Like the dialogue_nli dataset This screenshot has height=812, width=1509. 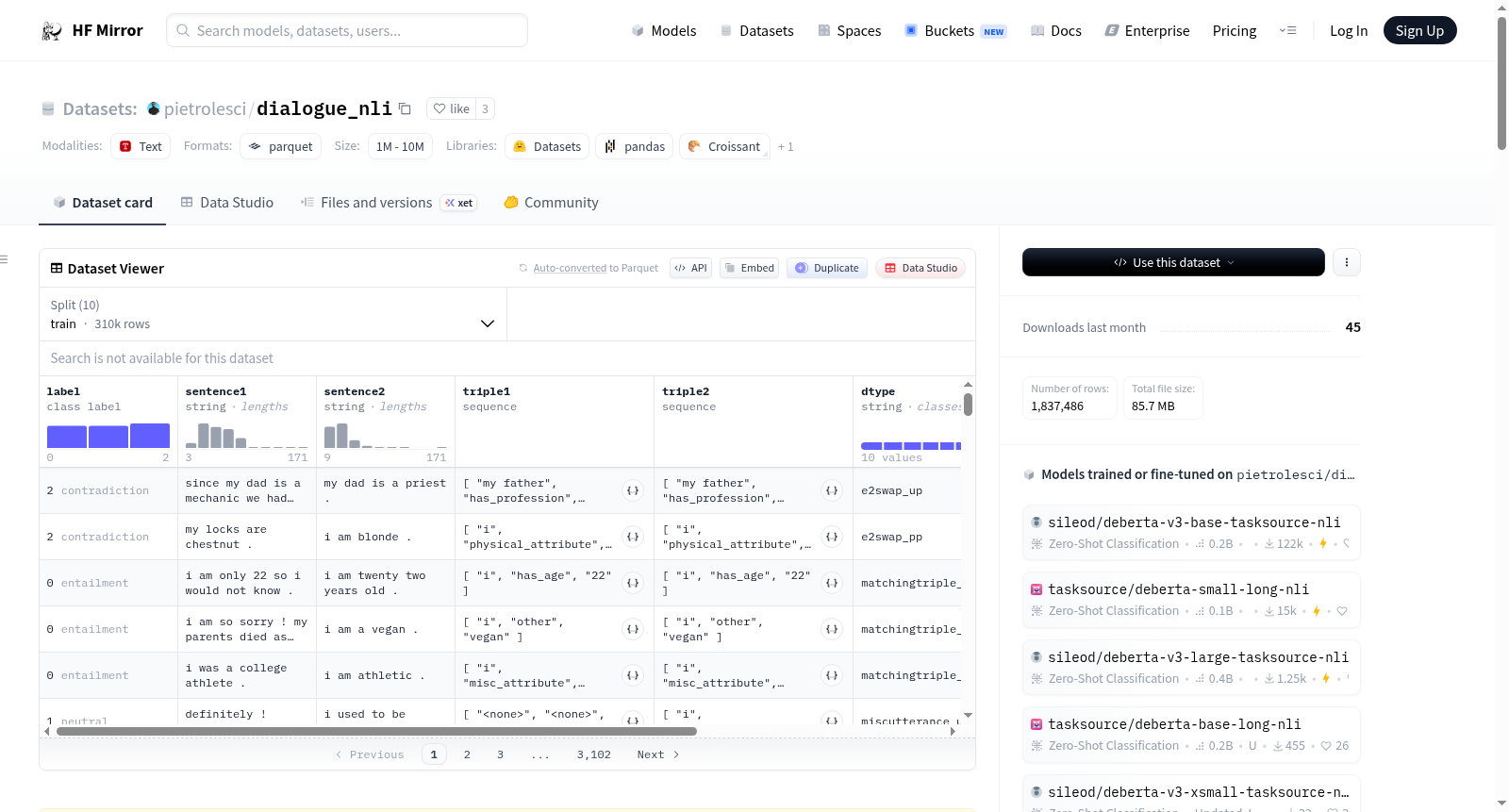(x=451, y=108)
